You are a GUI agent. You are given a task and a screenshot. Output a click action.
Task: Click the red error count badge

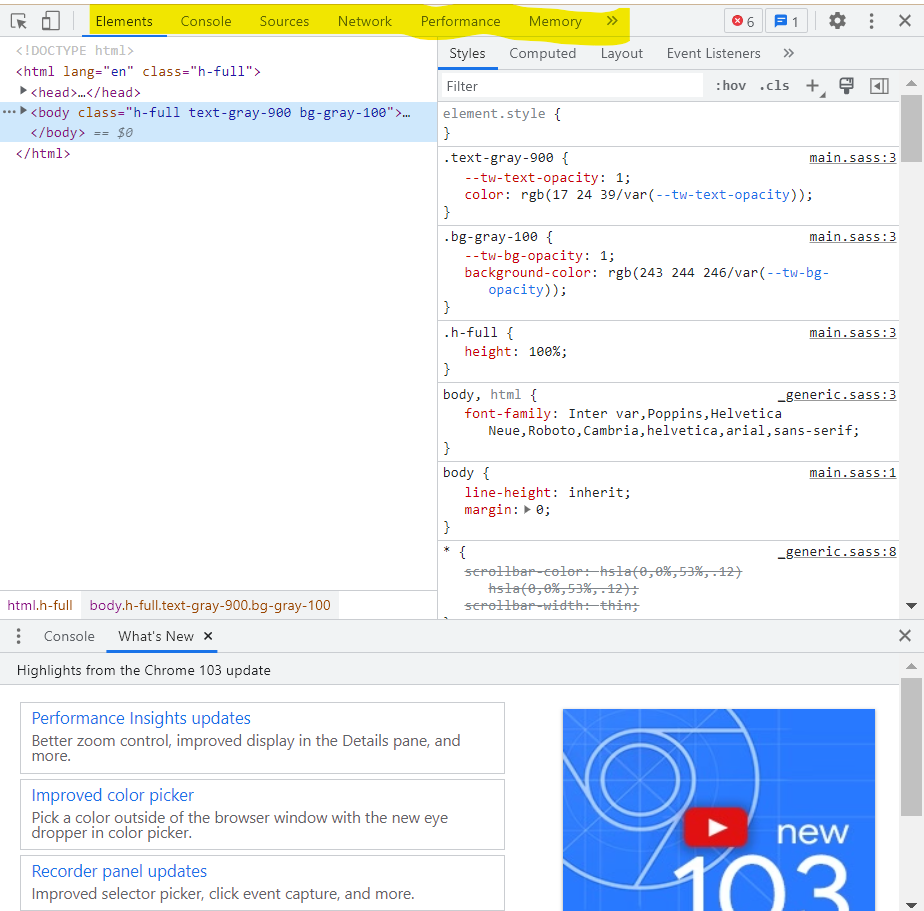click(741, 21)
